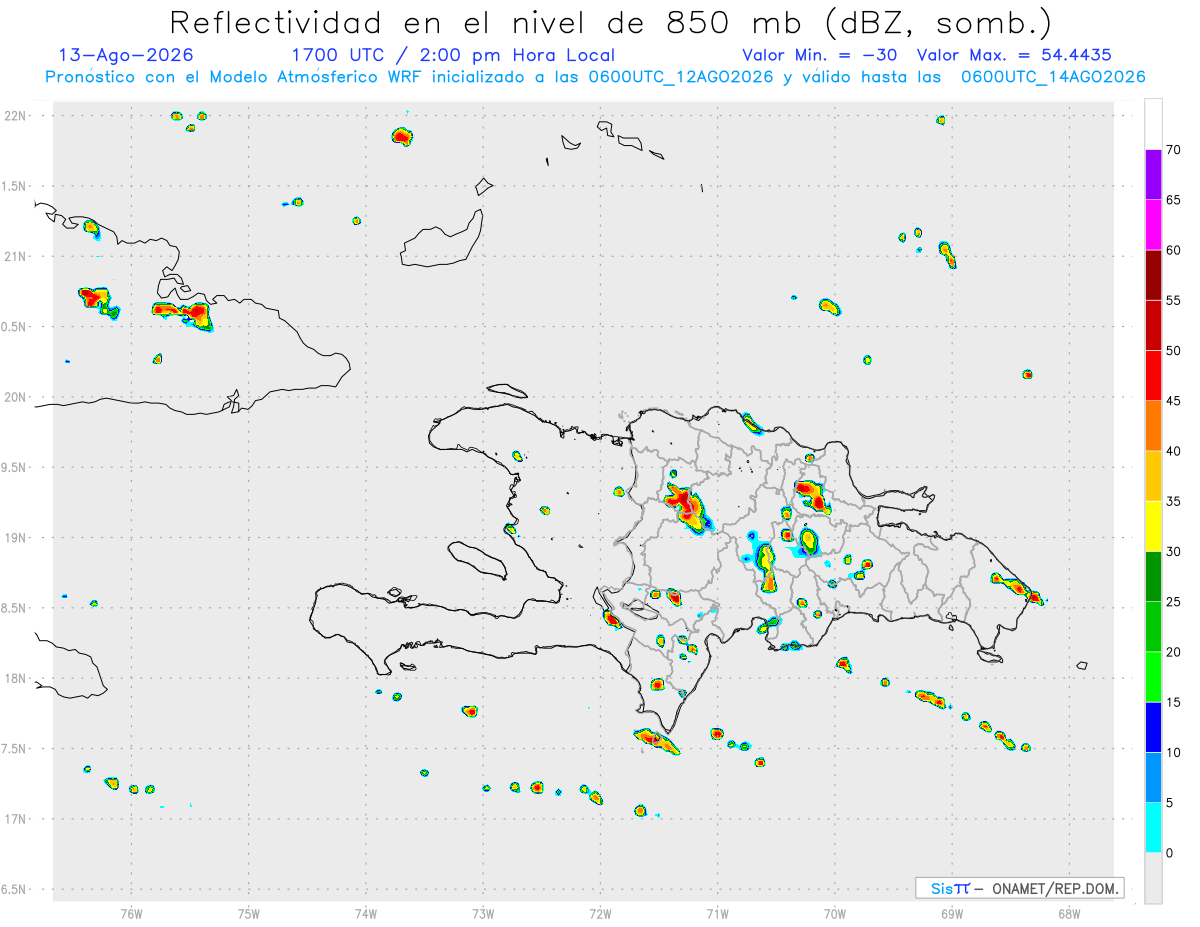1200x927 pixels.
Task: Pick the dark blue 10-15 dBZ colorbar swatch
Action: tap(1153, 727)
